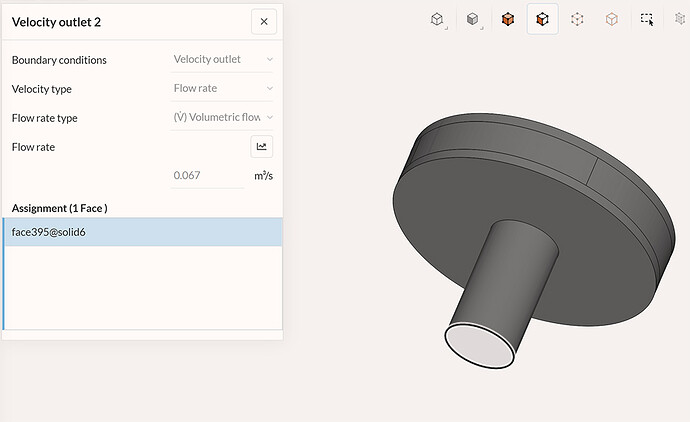Activate the select nodes orange outline cube
Image resolution: width=690 pixels, height=422 pixels.
point(612,19)
